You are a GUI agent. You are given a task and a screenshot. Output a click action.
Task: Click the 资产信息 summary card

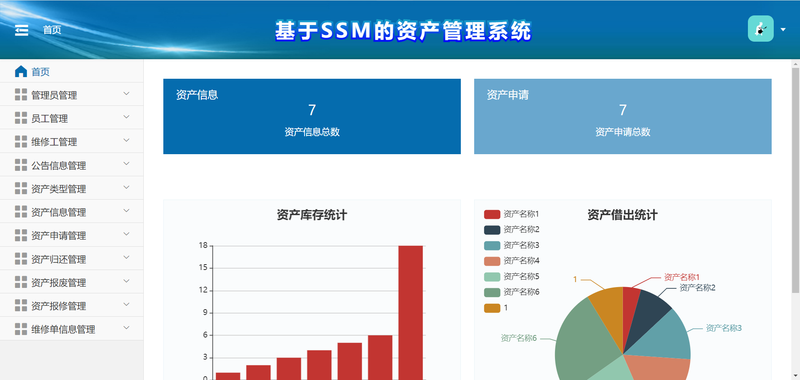pyautogui.click(x=312, y=116)
